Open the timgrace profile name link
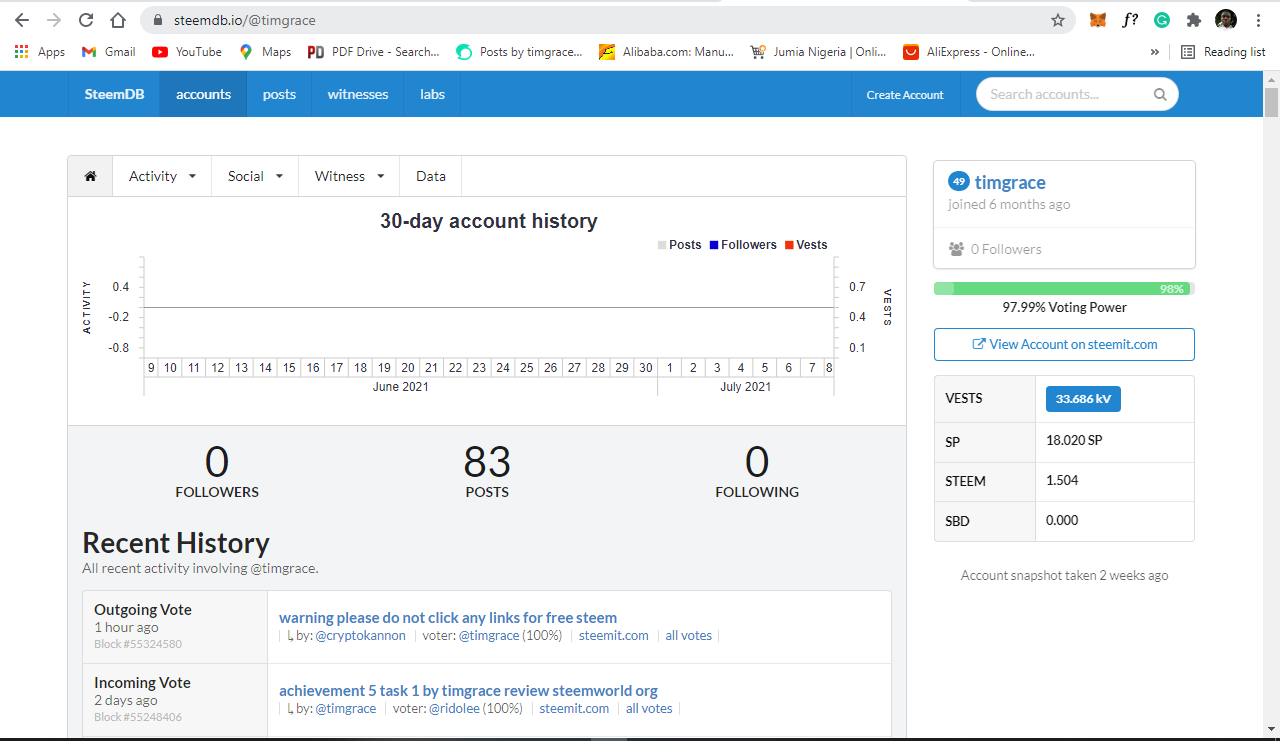The image size is (1280, 741). [x=1010, y=182]
